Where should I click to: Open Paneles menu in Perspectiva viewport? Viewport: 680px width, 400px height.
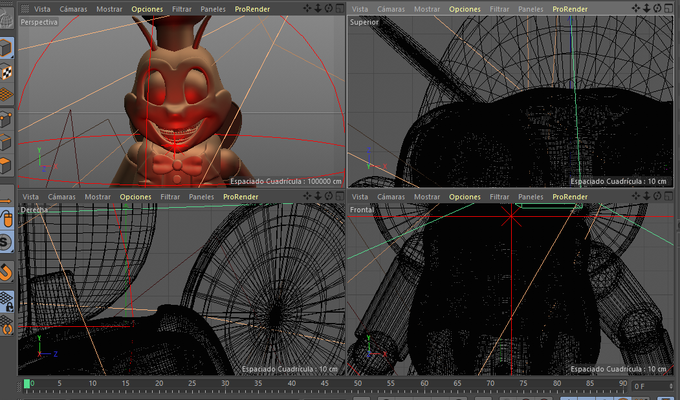tap(213, 9)
